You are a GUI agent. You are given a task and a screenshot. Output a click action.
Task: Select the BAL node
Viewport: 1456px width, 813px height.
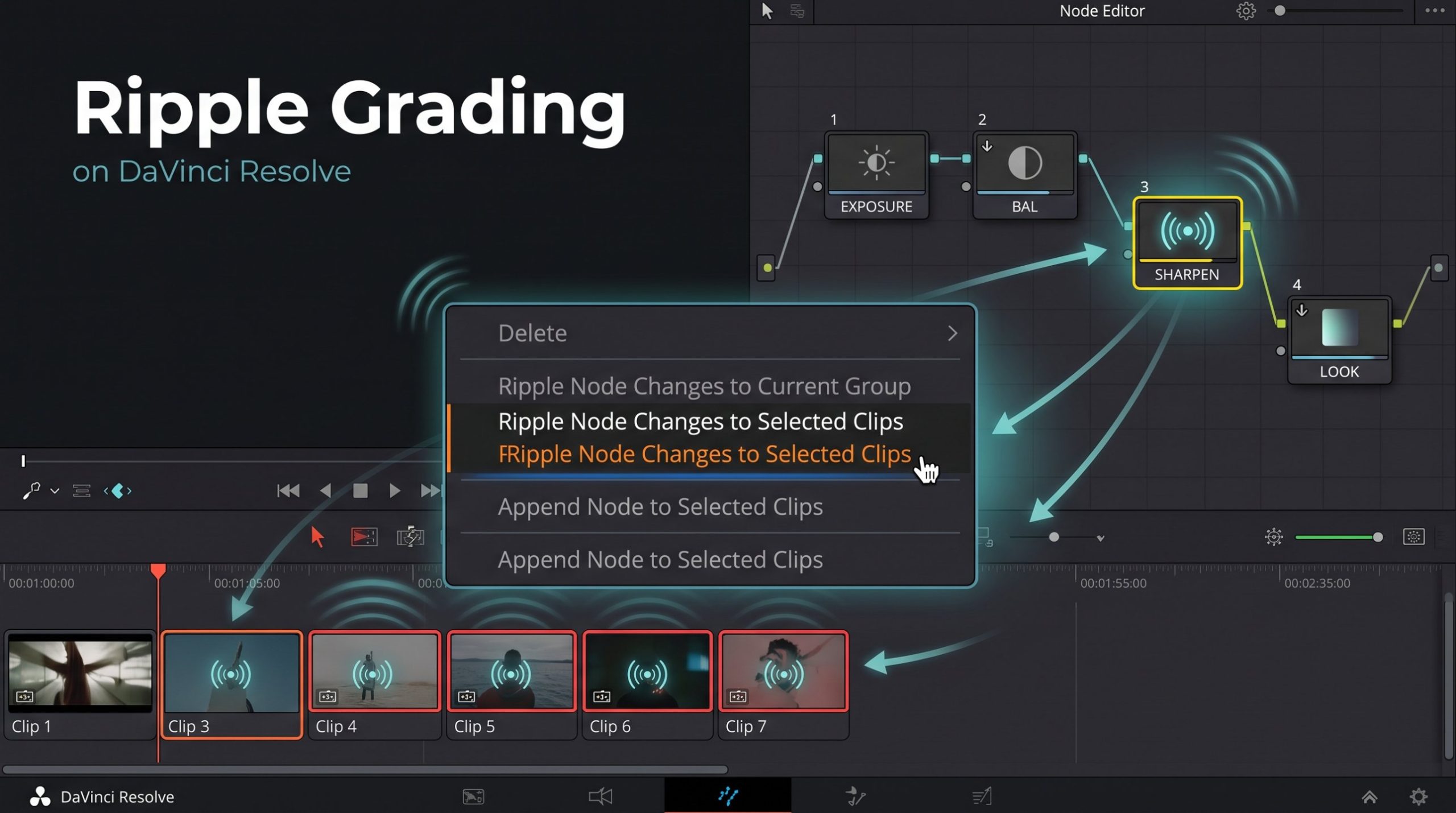coord(1025,175)
